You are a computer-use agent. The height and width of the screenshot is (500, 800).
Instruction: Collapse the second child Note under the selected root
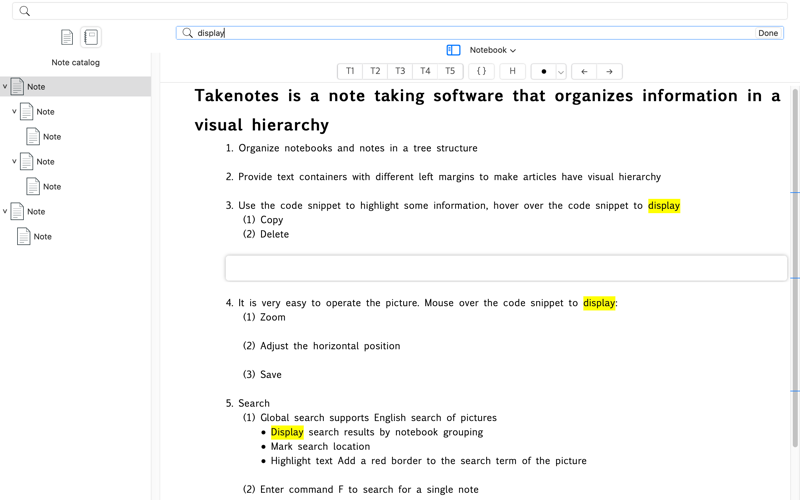(14, 161)
